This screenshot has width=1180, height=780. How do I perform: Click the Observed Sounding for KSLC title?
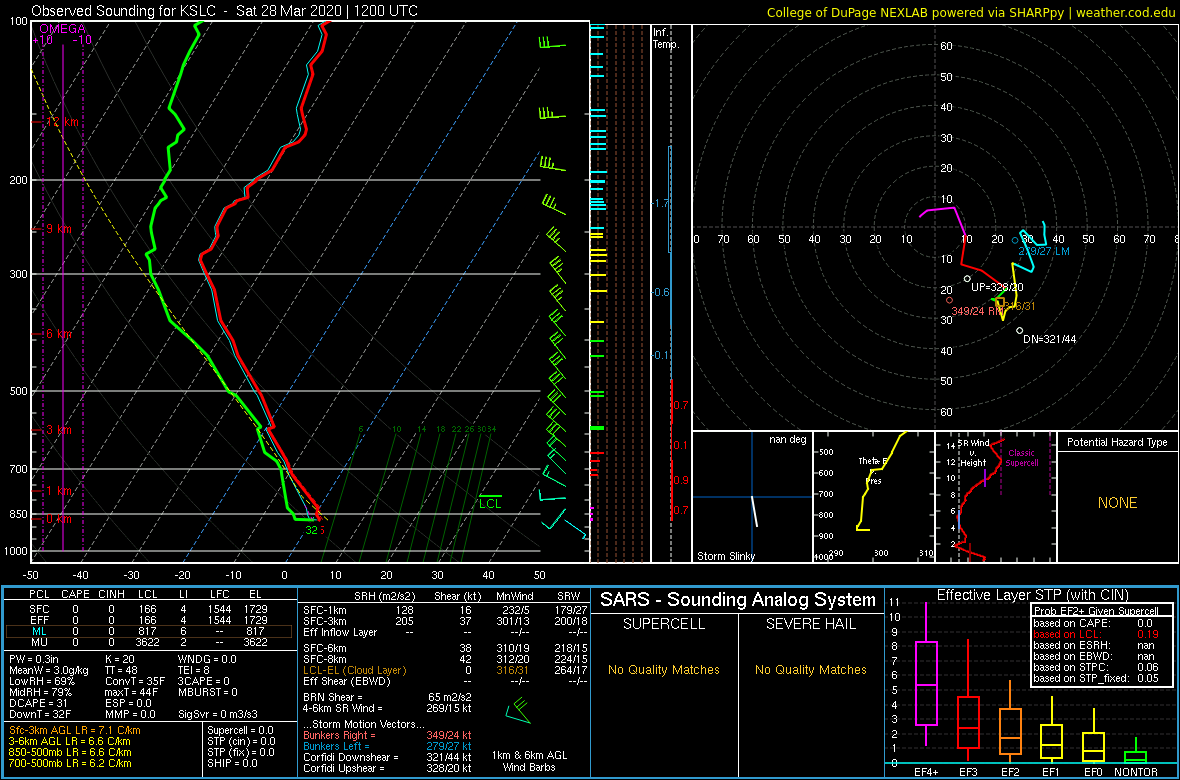coord(225,11)
